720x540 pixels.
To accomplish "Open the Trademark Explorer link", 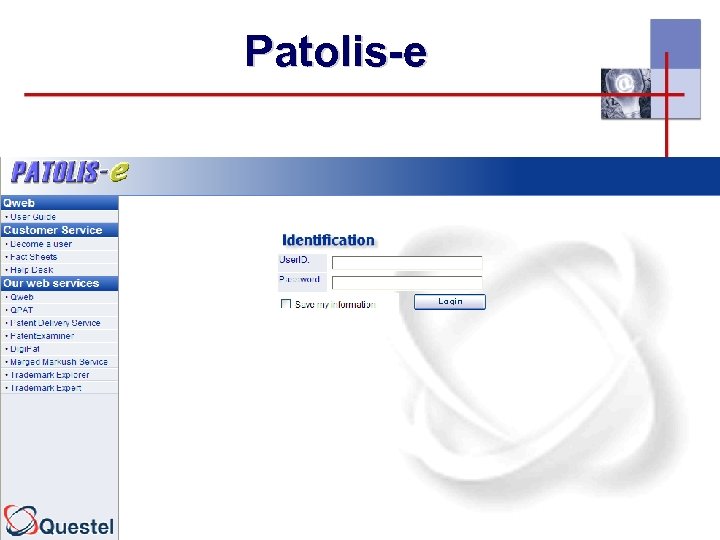I will tap(50, 375).
